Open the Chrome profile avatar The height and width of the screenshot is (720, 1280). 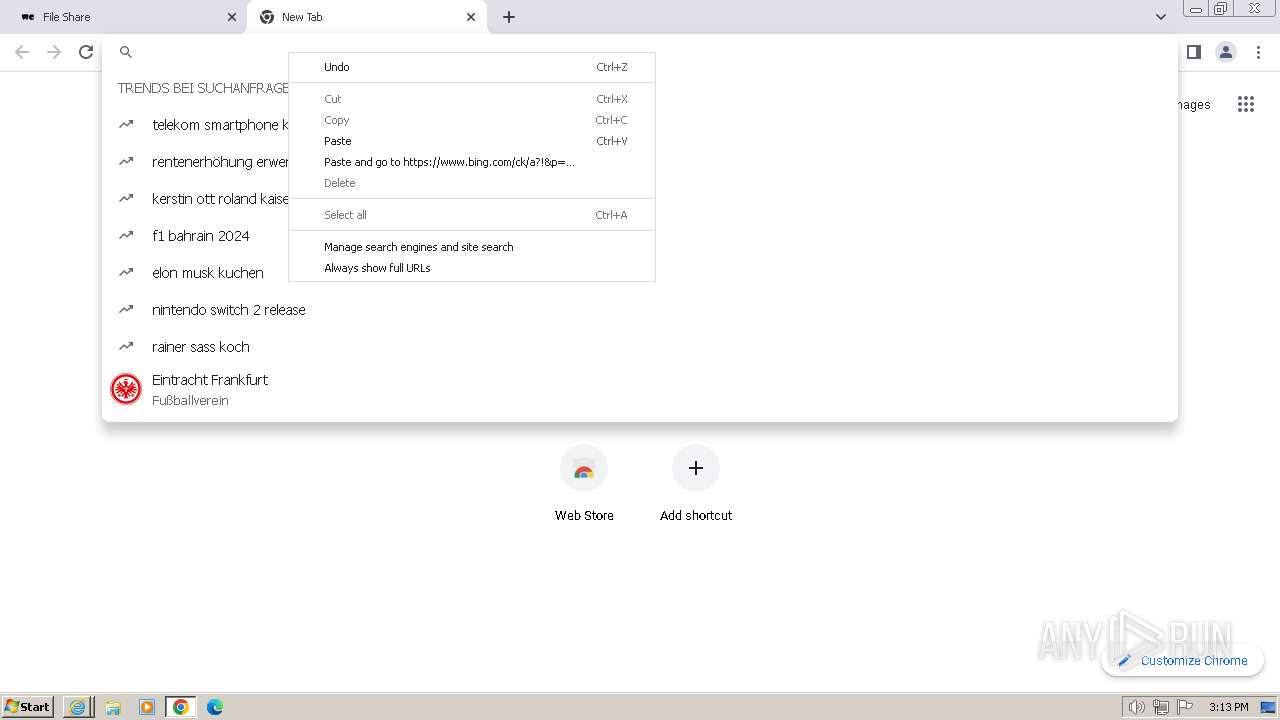1226,52
